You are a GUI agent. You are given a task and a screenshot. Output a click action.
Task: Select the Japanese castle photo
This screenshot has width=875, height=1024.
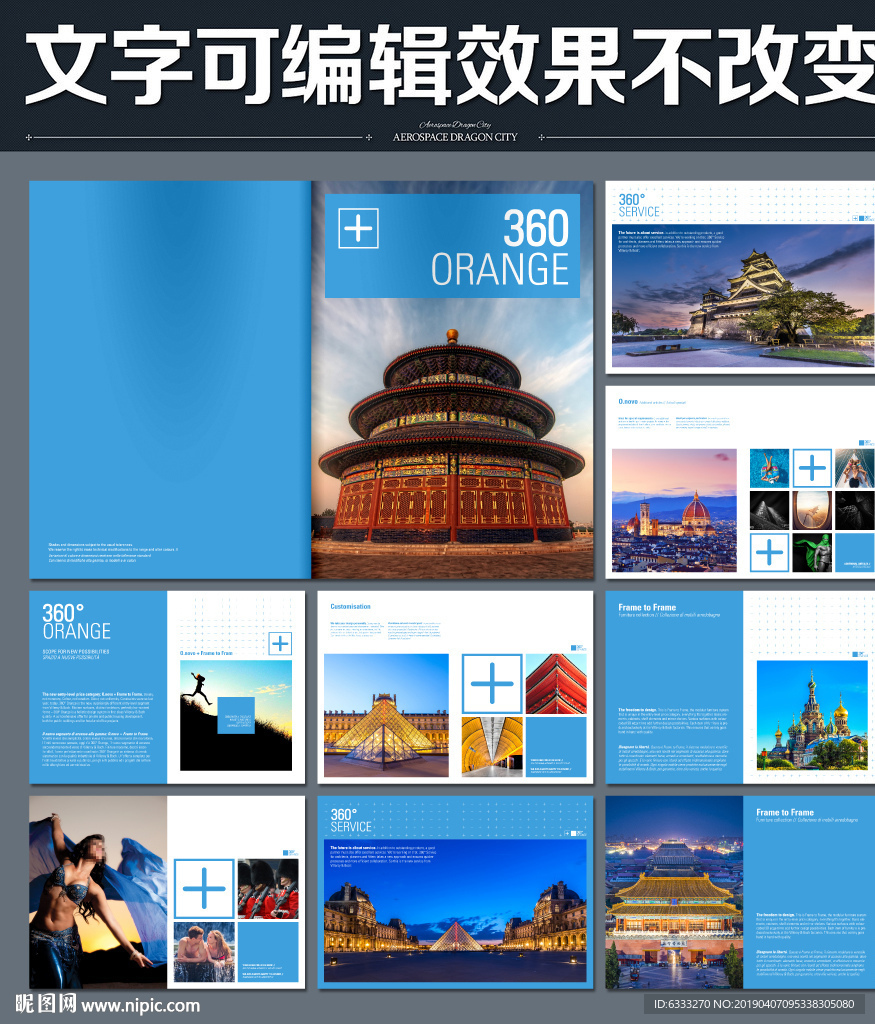point(743,296)
